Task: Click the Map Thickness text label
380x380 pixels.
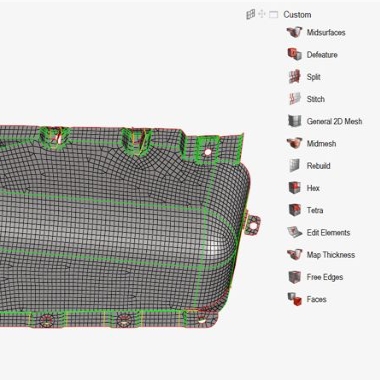Action: [x=331, y=255]
